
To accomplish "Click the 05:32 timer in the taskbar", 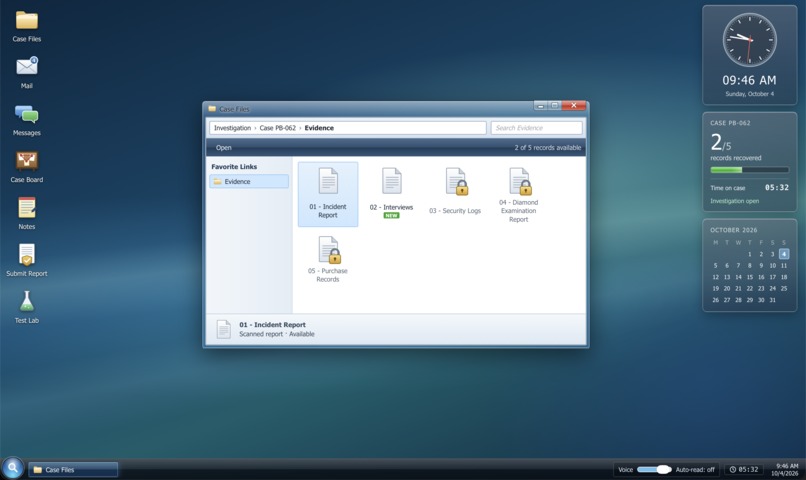I will pos(744,469).
